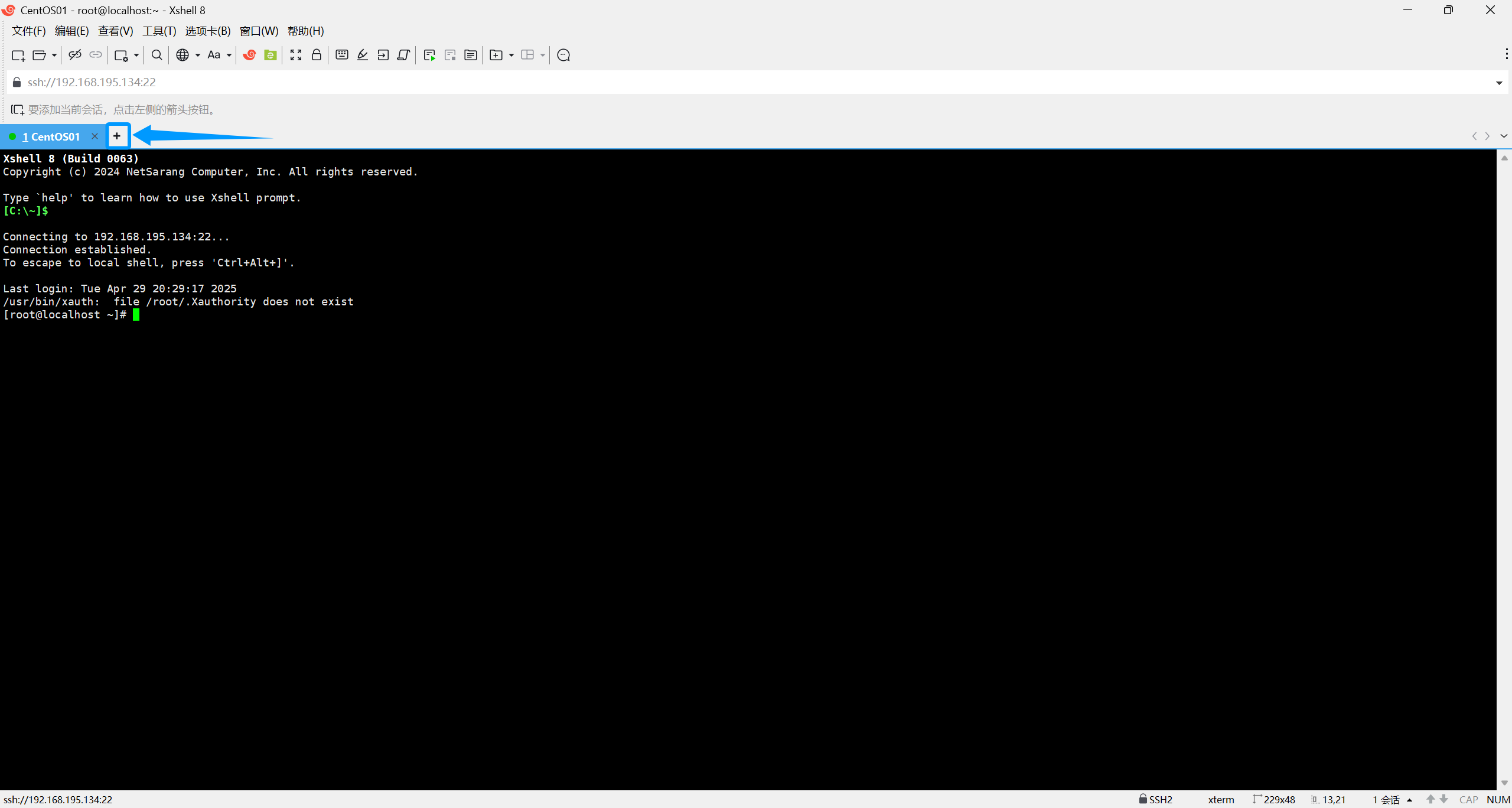The height and width of the screenshot is (808, 1512).
Task: Toggle full screen mode icon
Action: 296,55
